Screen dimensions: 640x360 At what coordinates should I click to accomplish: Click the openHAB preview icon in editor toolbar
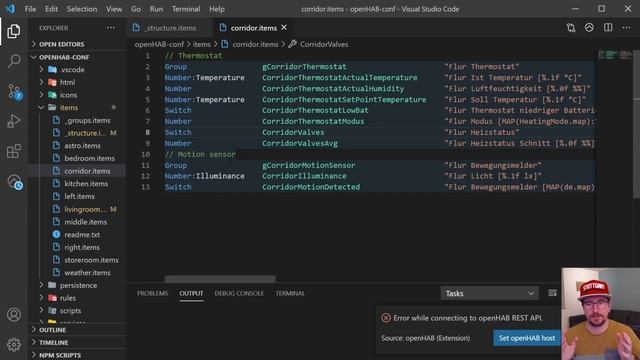click(x=589, y=28)
